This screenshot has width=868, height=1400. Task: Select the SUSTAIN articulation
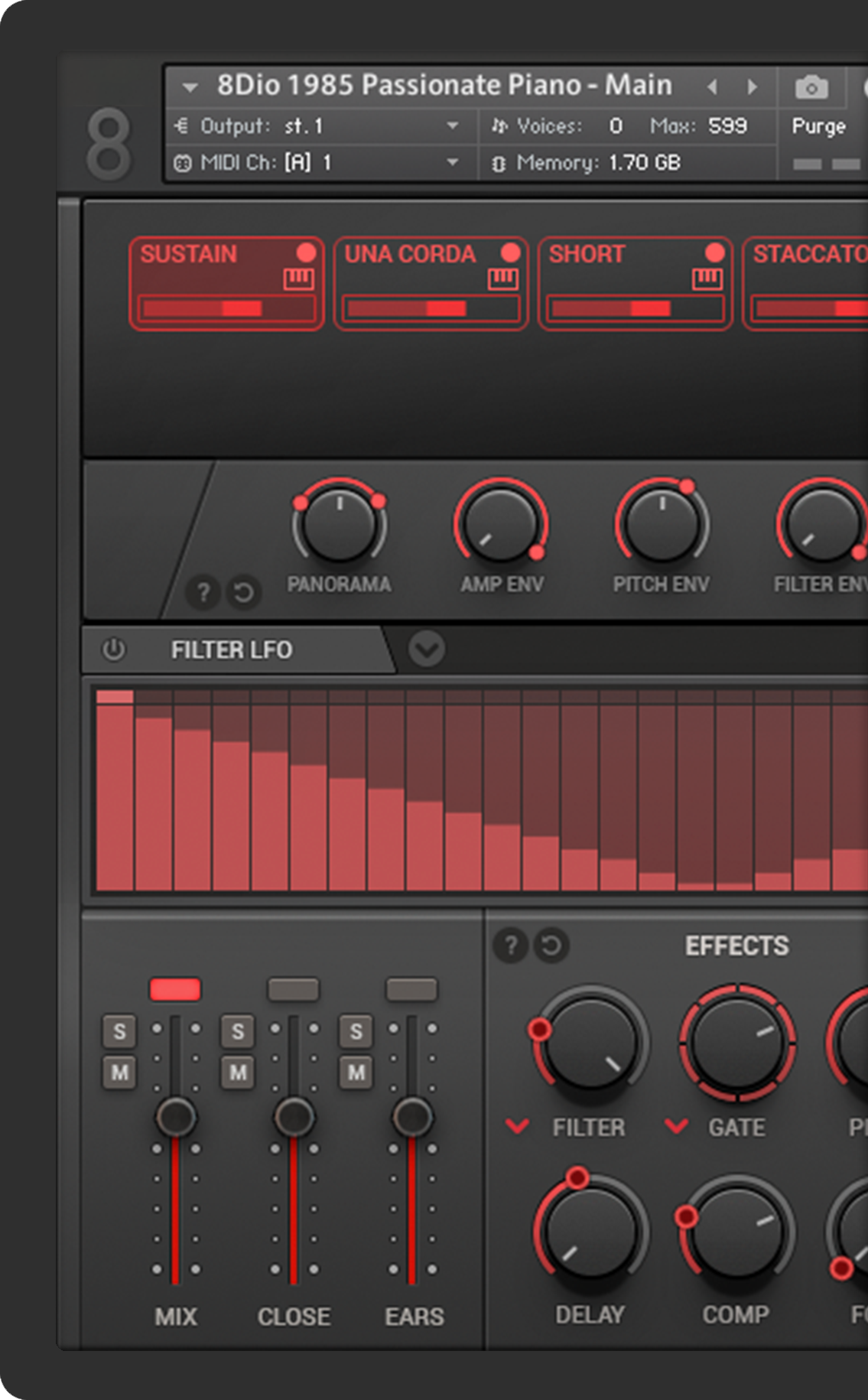coord(226,283)
